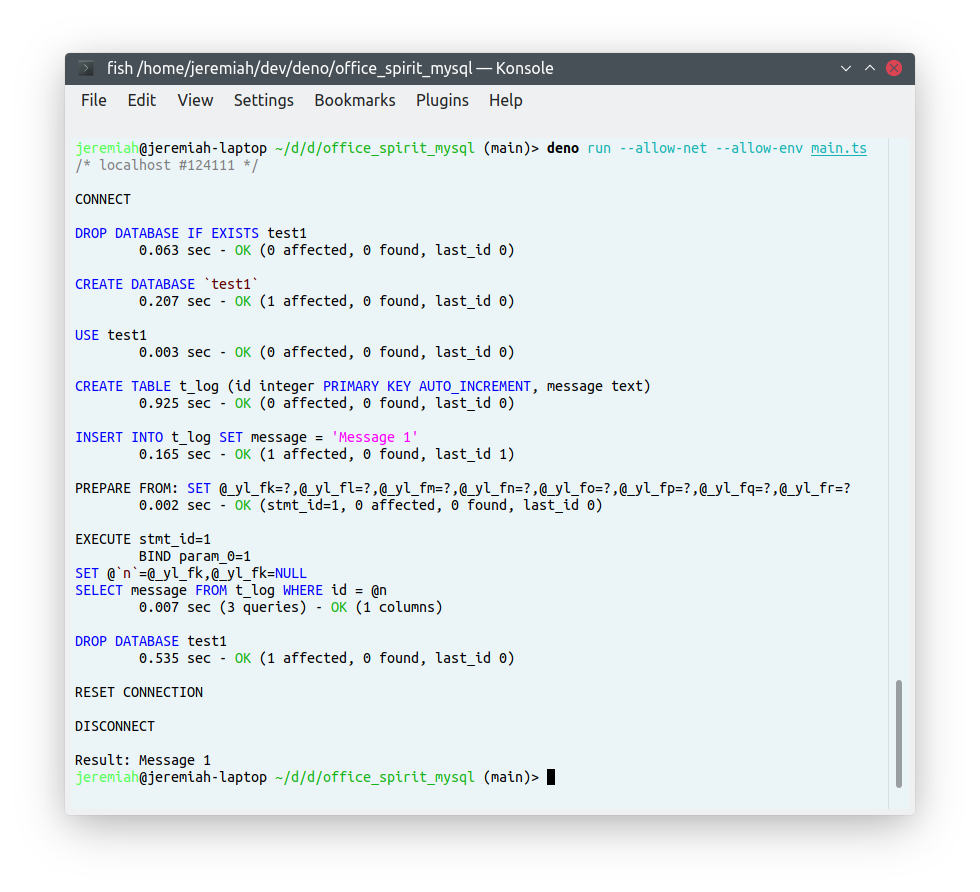Open the Settings menu
The width and height of the screenshot is (980, 892).
pos(264,100)
